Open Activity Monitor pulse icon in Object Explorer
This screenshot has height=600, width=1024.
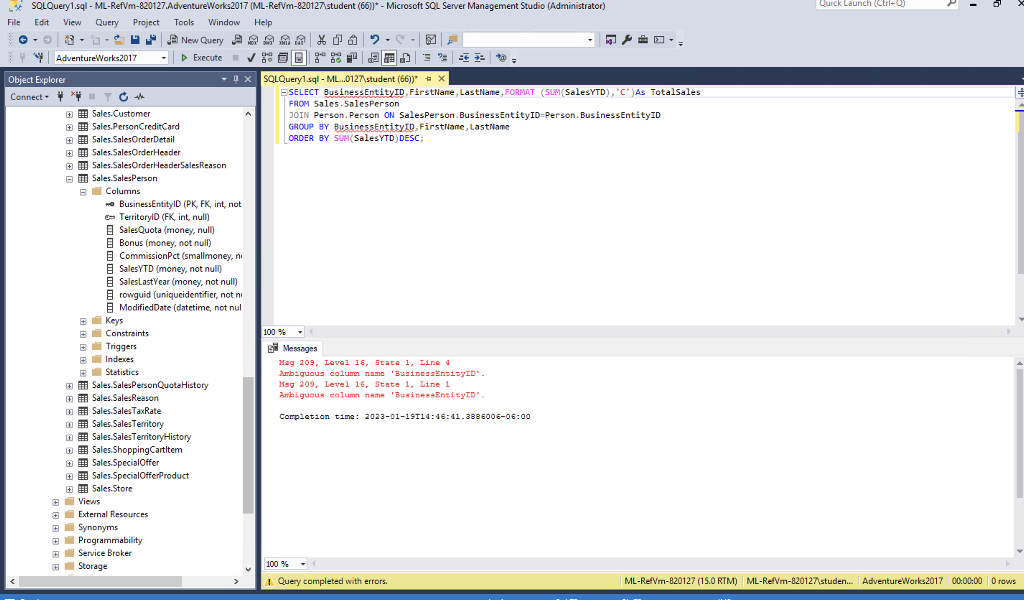point(139,97)
